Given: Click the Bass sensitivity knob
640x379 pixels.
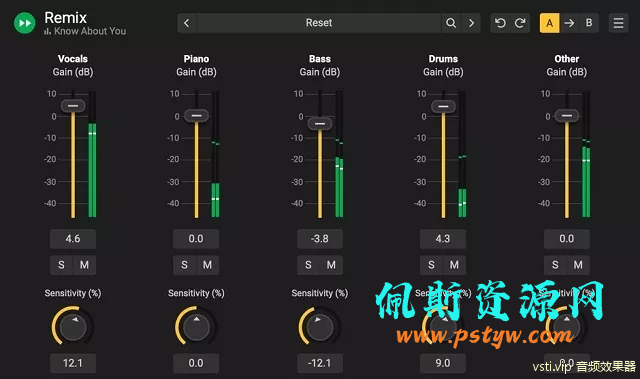Looking at the screenshot, I should (x=320, y=327).
